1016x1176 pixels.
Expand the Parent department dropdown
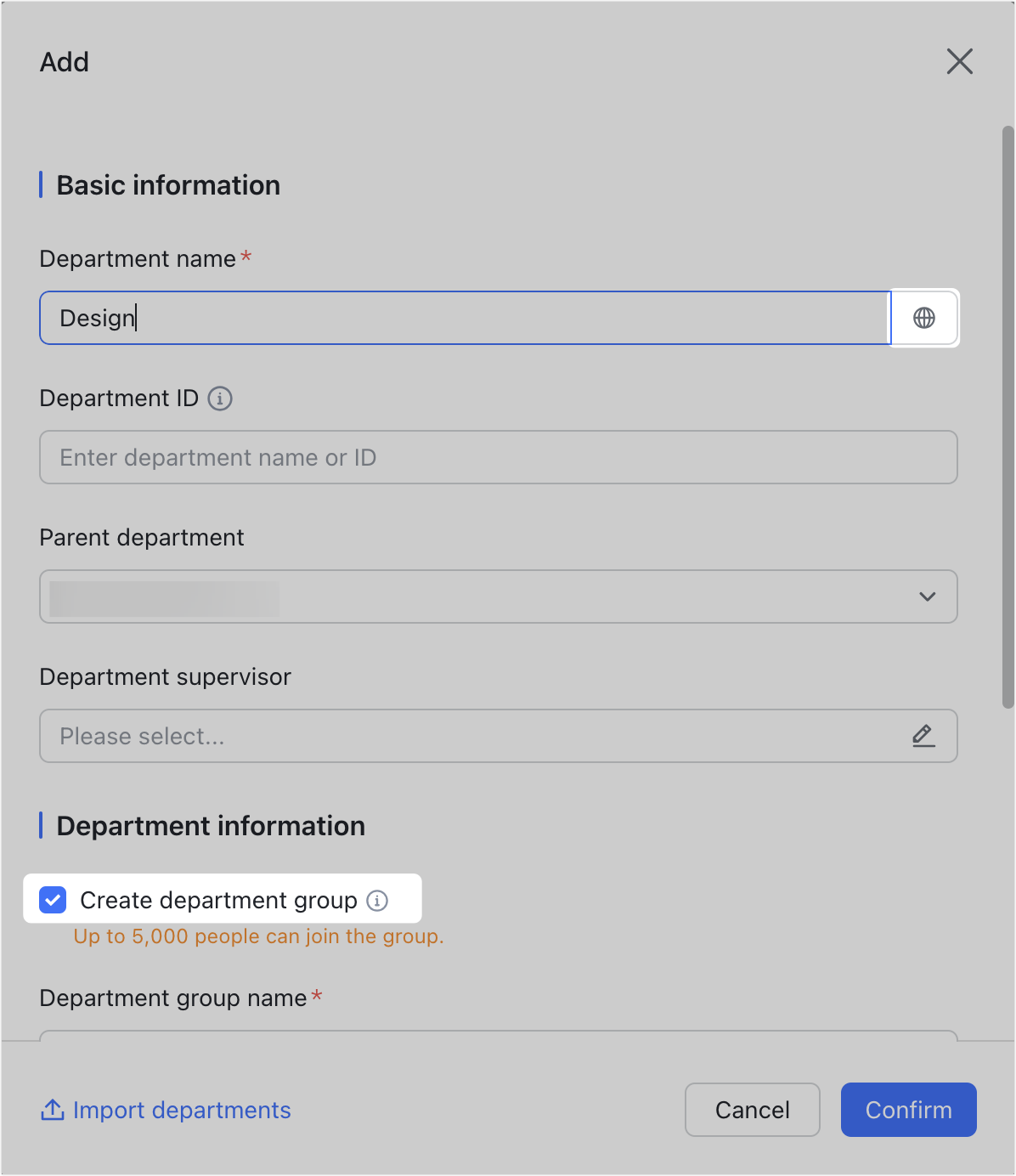498,596
